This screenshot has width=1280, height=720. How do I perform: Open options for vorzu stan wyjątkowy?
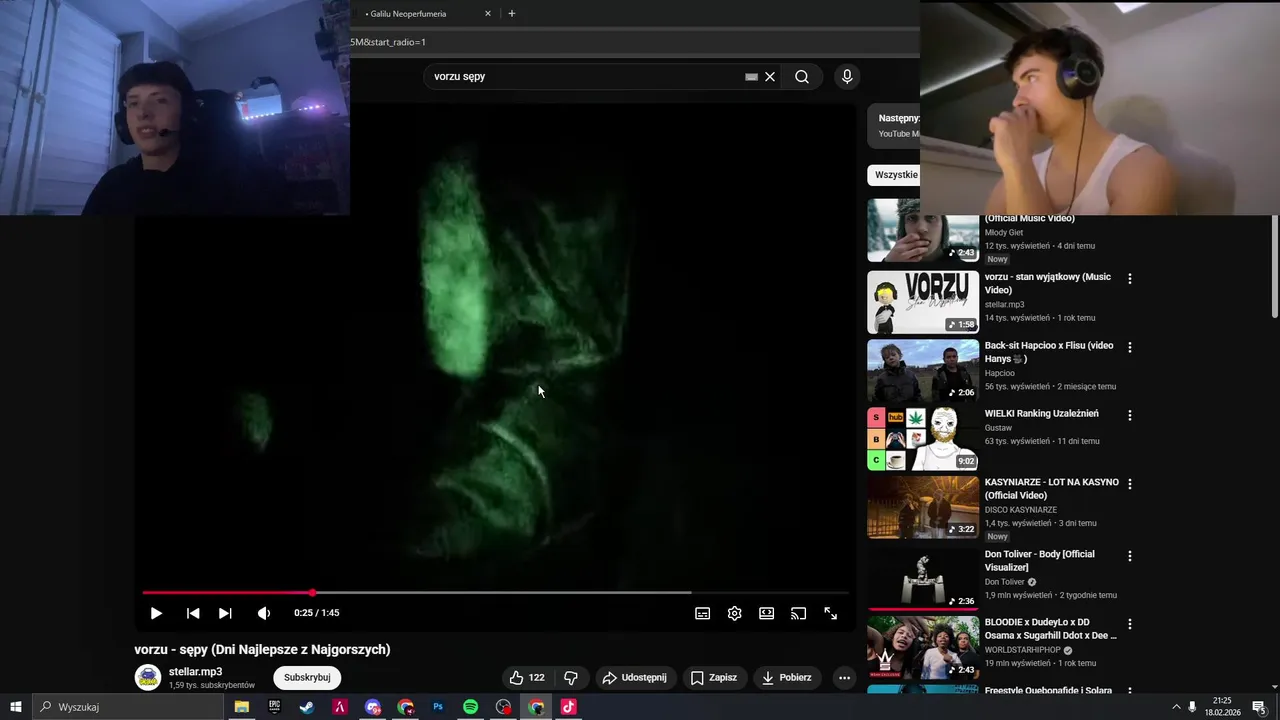1130,279
